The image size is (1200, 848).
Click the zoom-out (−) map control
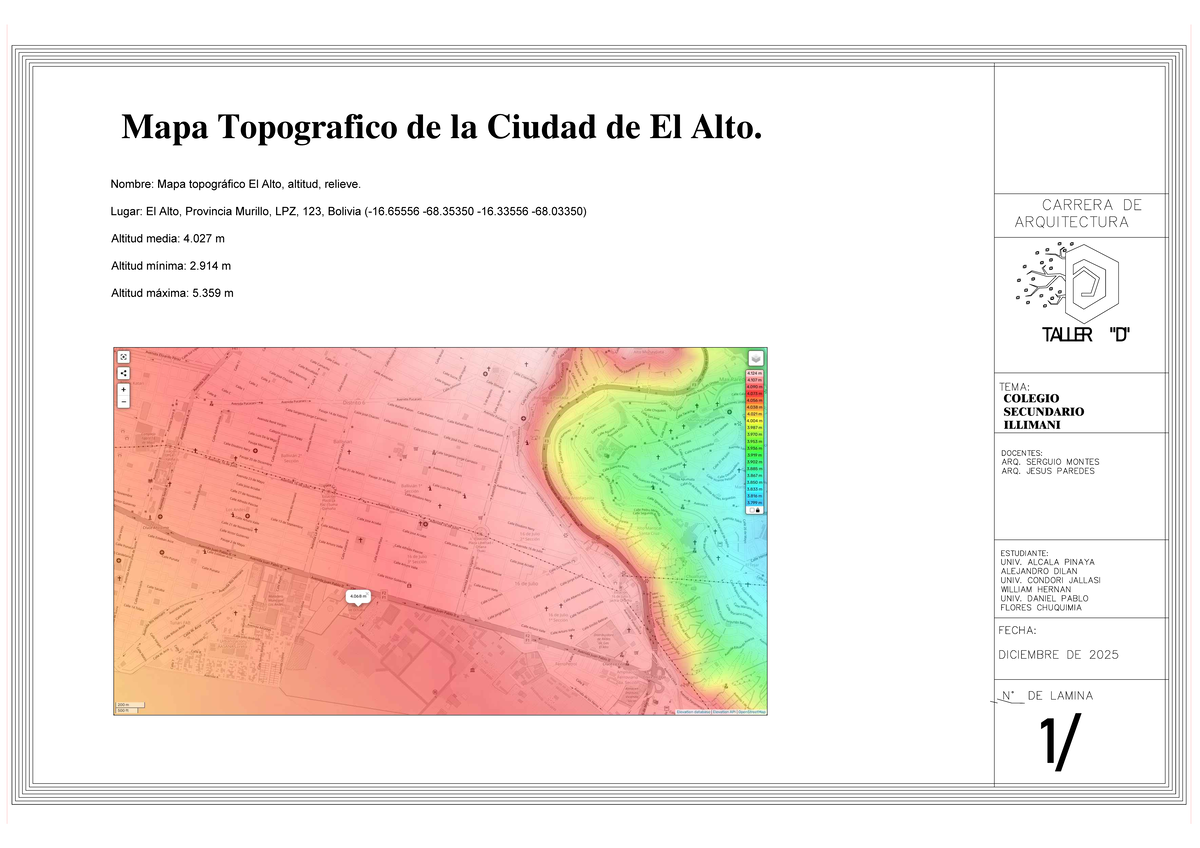pos(123,401)
